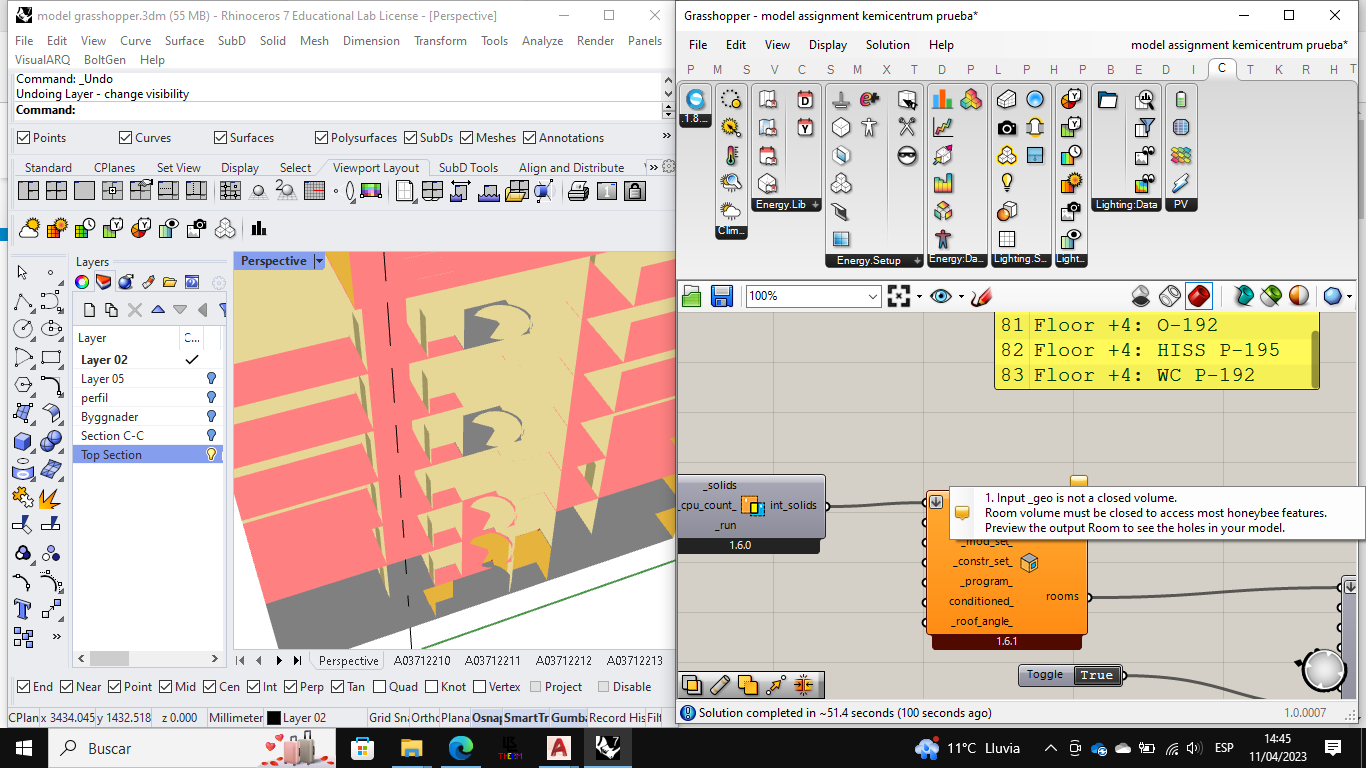
Task: Toggle the Meshes filter checkbox
Action: pyautogui.click(x=466, y=138)
